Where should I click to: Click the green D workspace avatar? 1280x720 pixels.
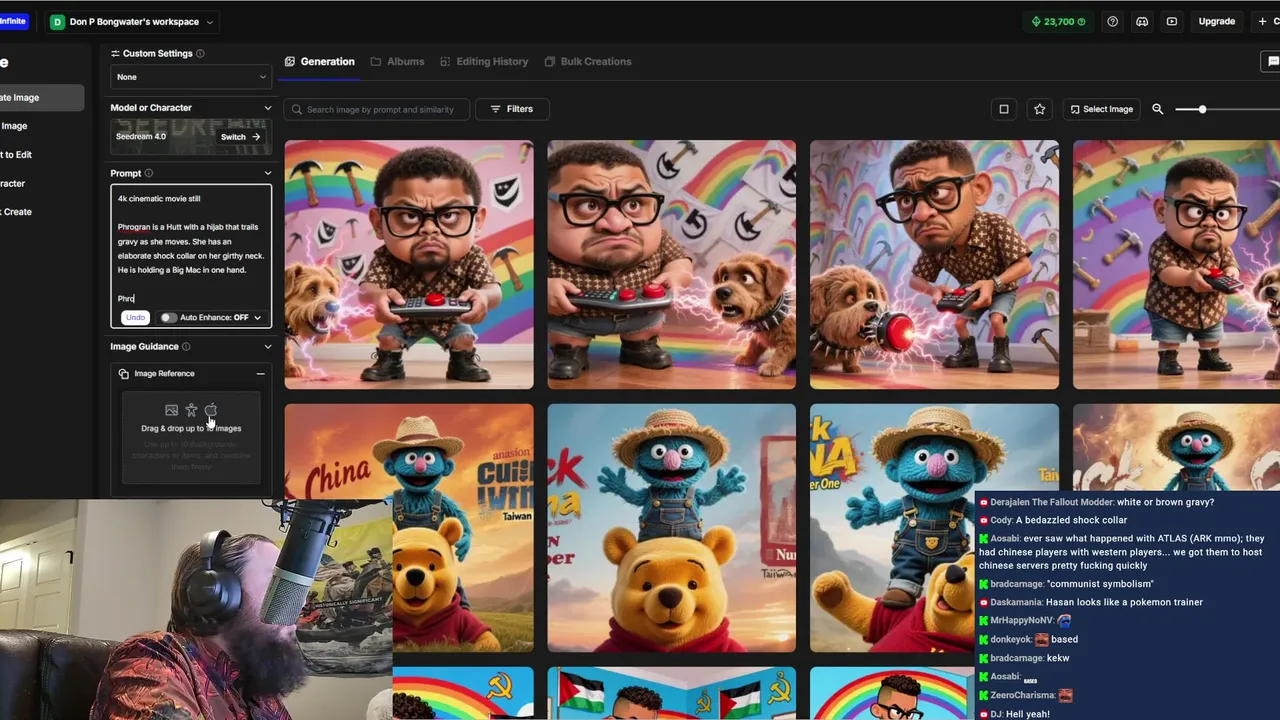57,21
